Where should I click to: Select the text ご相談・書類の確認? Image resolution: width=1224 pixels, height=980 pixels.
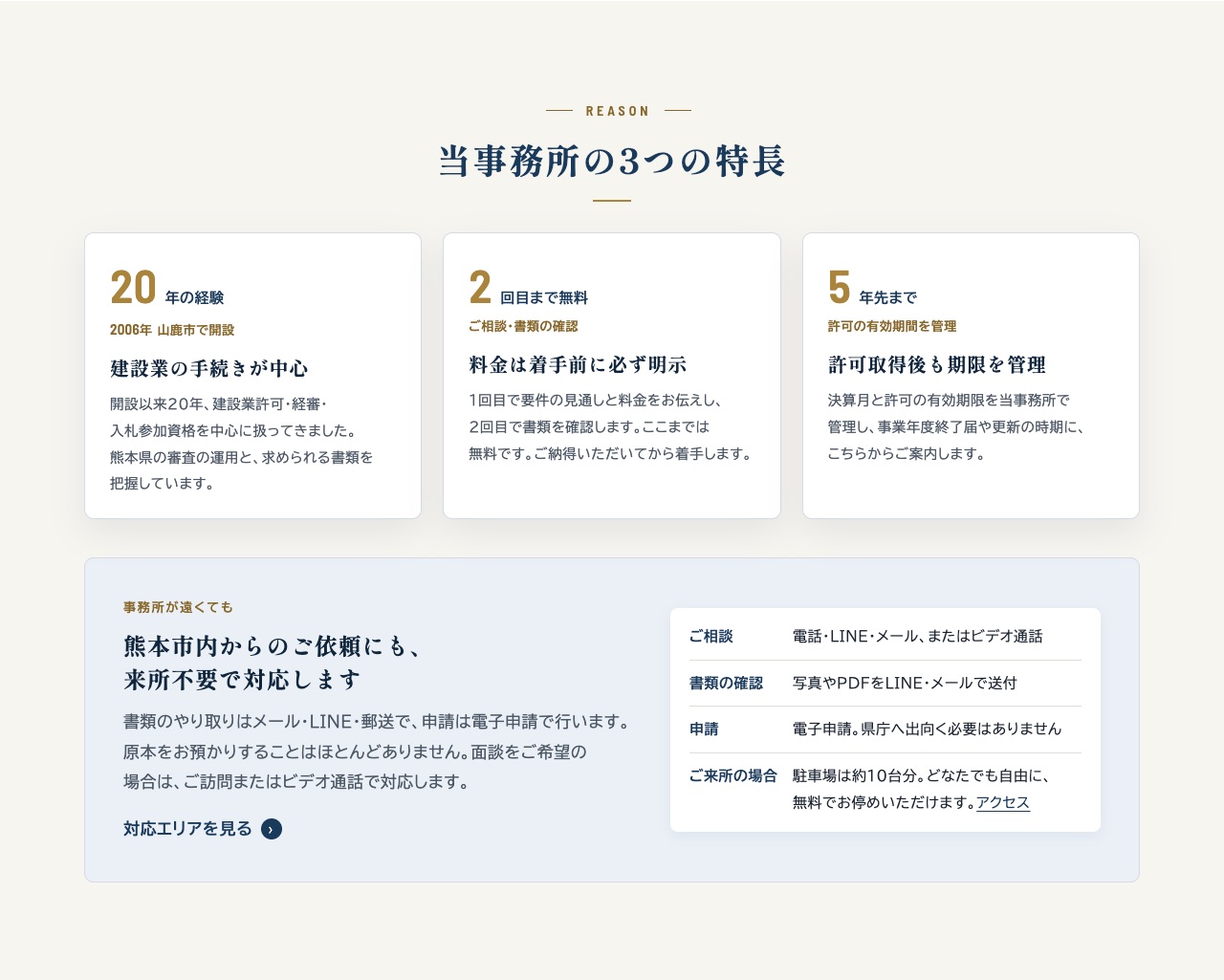523,326
